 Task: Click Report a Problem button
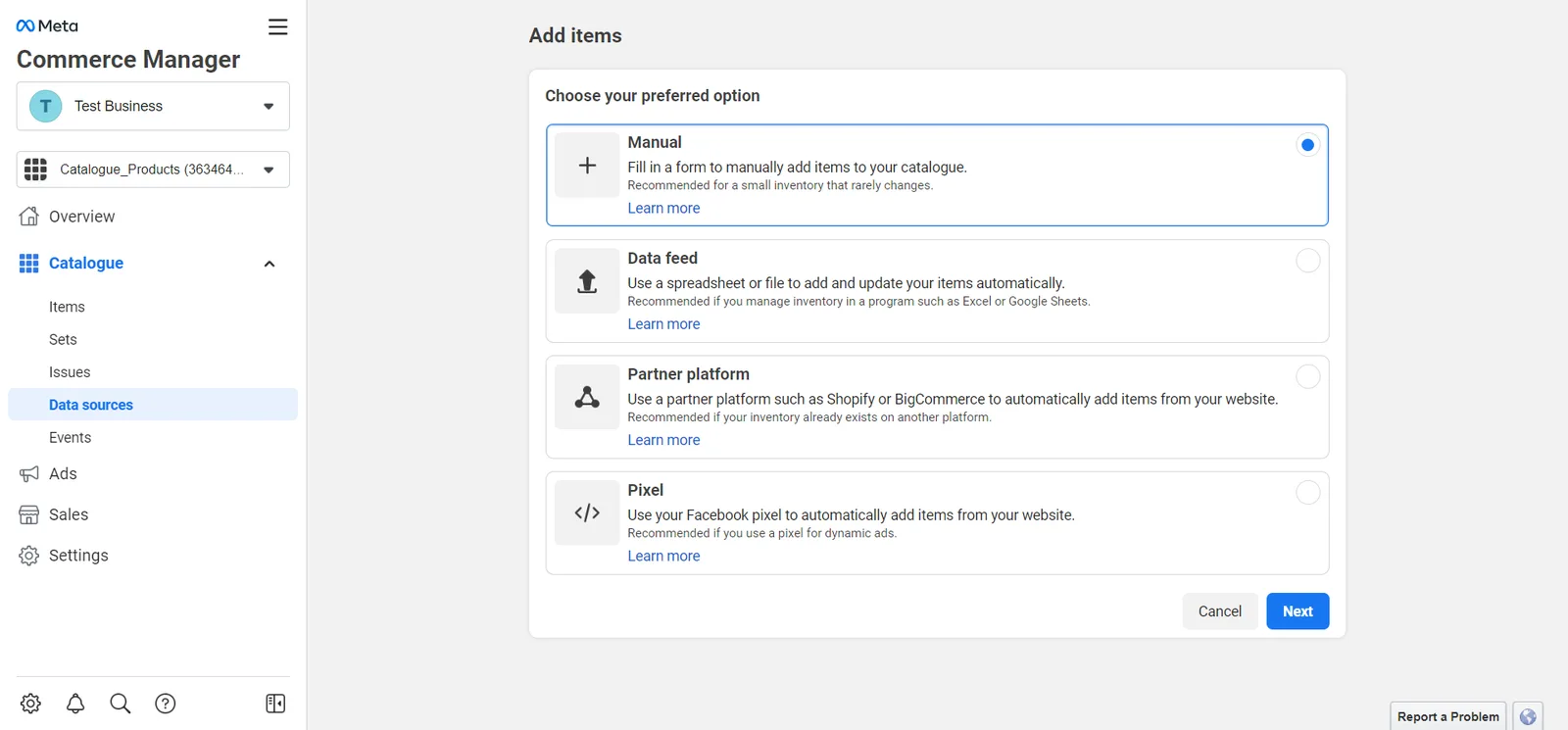[x=1448, y=716]
